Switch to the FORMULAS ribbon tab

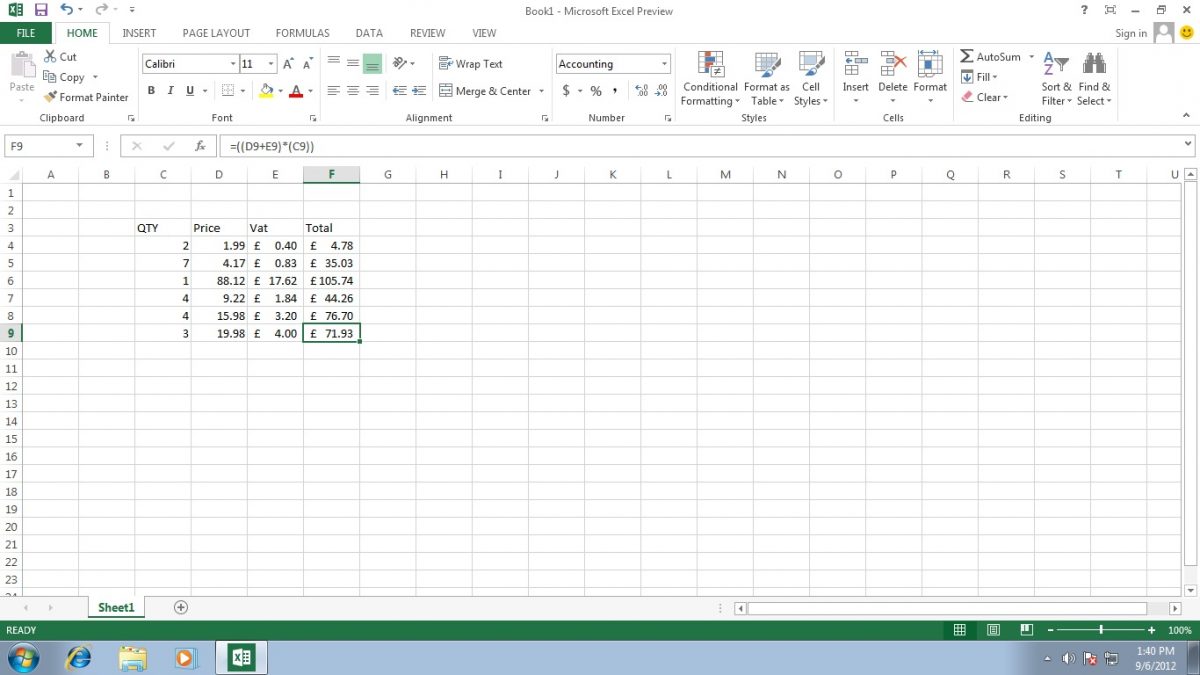coord(302,32)
